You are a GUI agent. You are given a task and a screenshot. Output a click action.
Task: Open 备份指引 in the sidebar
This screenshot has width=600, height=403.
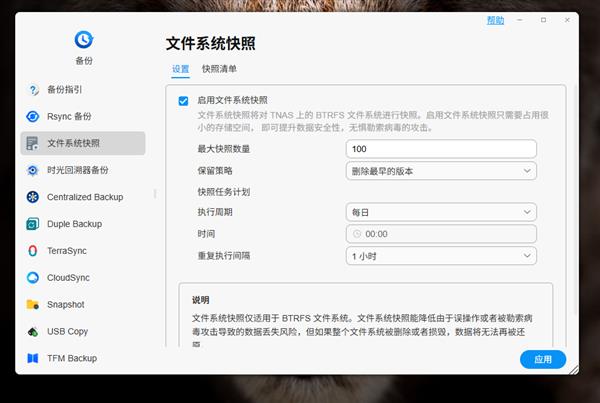click(83, 90)
